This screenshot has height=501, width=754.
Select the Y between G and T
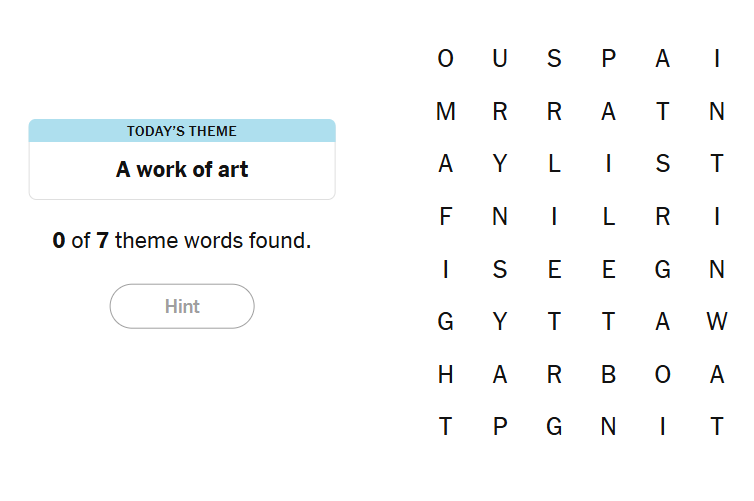pos(500,322)
